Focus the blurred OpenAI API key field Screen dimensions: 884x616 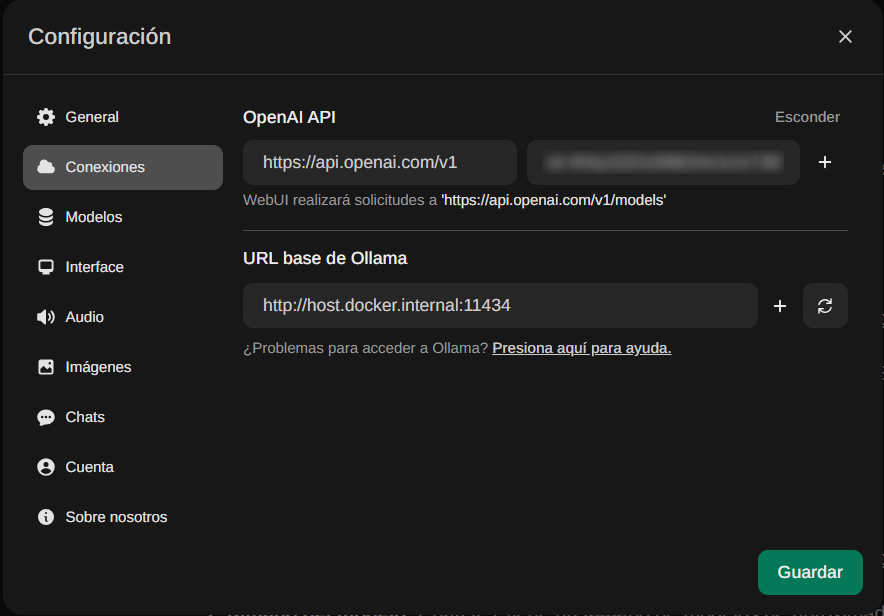pyautogui.click(x=663, y=162)
